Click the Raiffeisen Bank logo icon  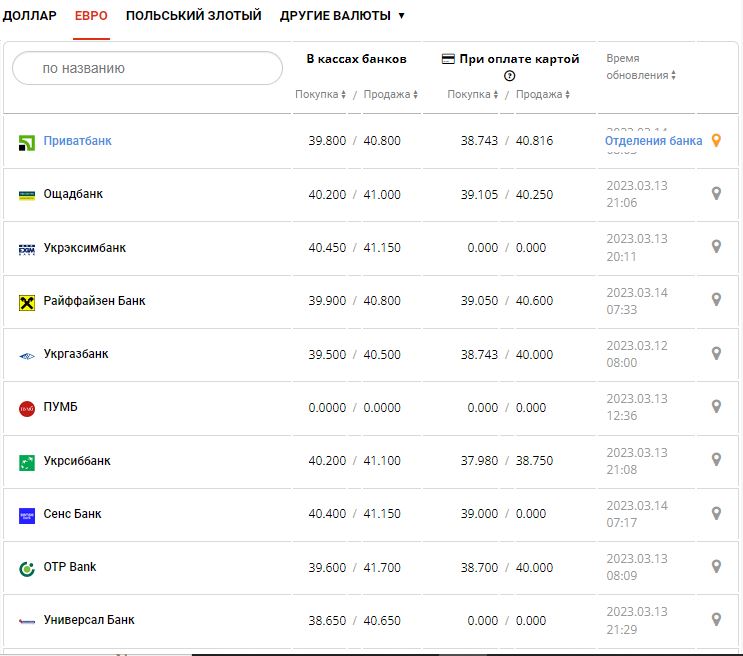tap(27, 301)
